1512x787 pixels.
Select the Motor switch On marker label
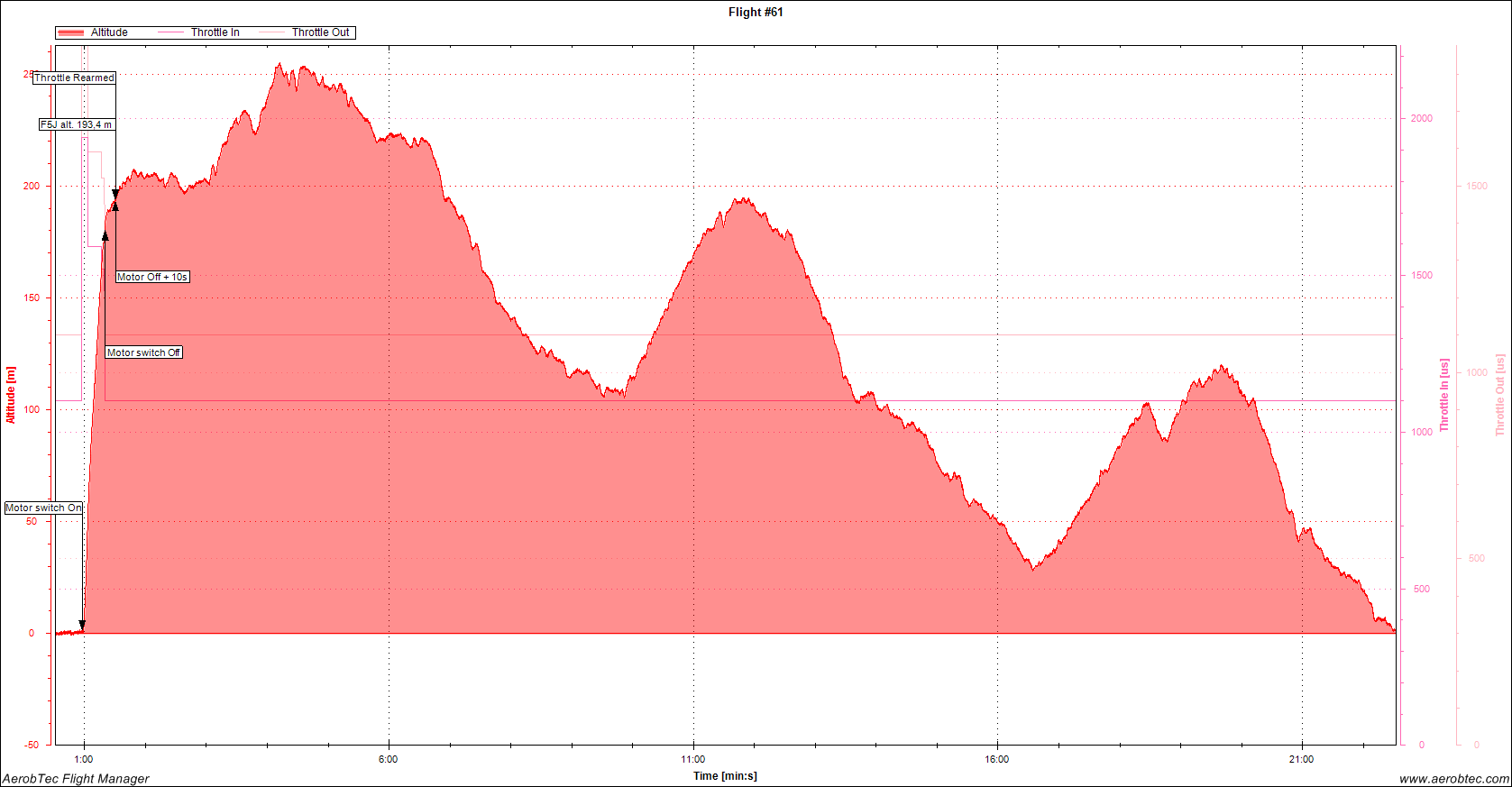pos(43,508)
